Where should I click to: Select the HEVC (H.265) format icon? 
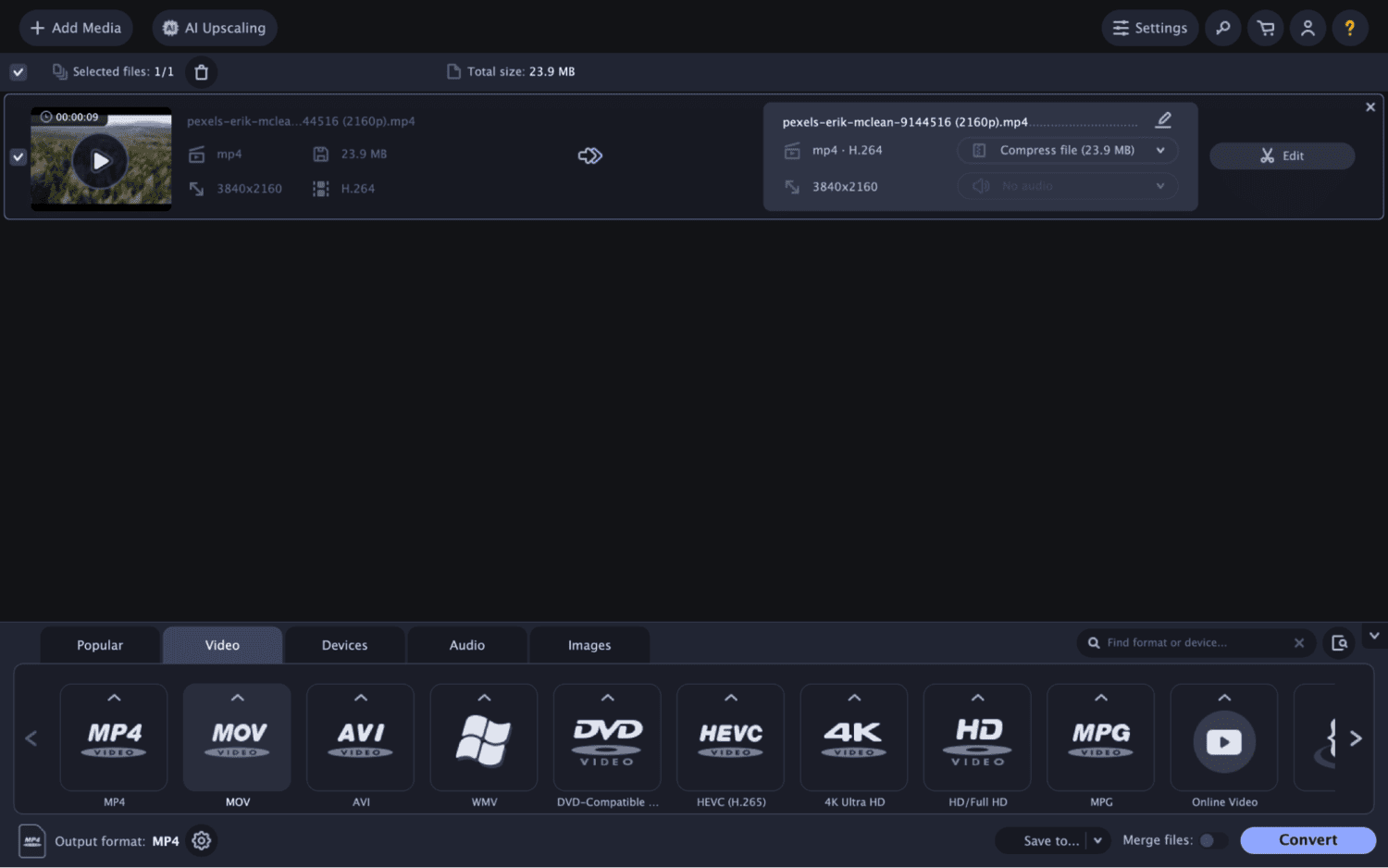tap(730, 739)
